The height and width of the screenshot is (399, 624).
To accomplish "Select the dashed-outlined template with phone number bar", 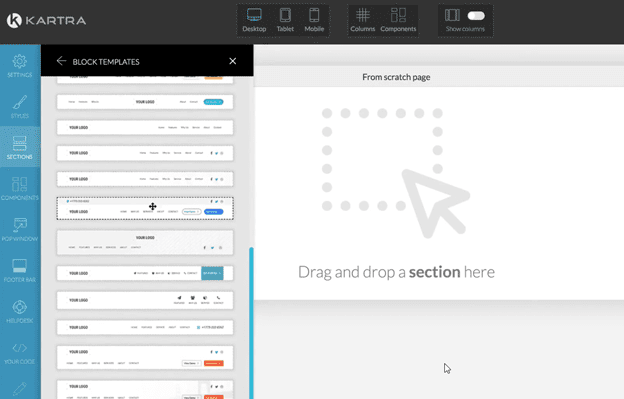I will click(x=145, y=208).
